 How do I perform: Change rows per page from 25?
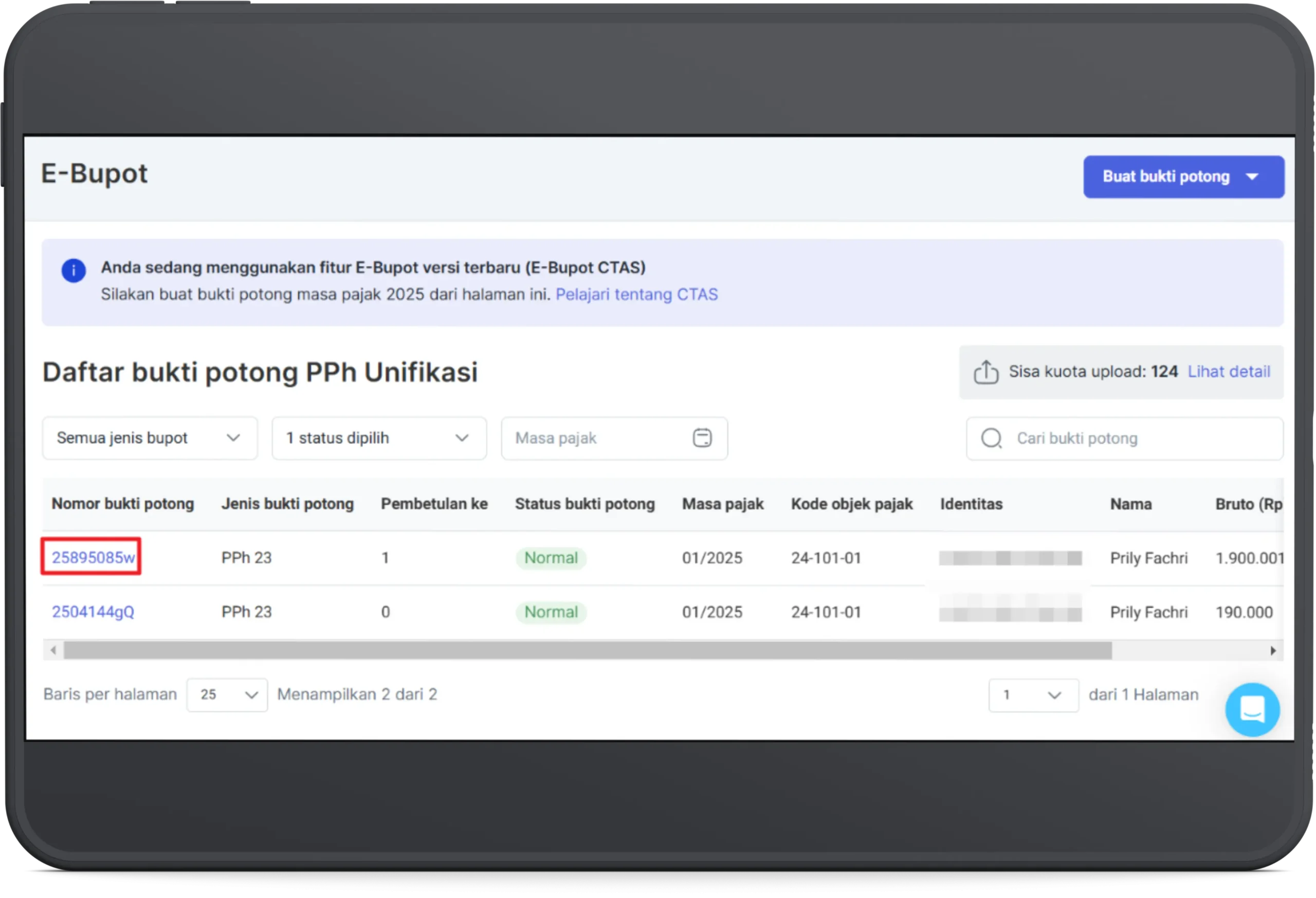coord(227,695)
